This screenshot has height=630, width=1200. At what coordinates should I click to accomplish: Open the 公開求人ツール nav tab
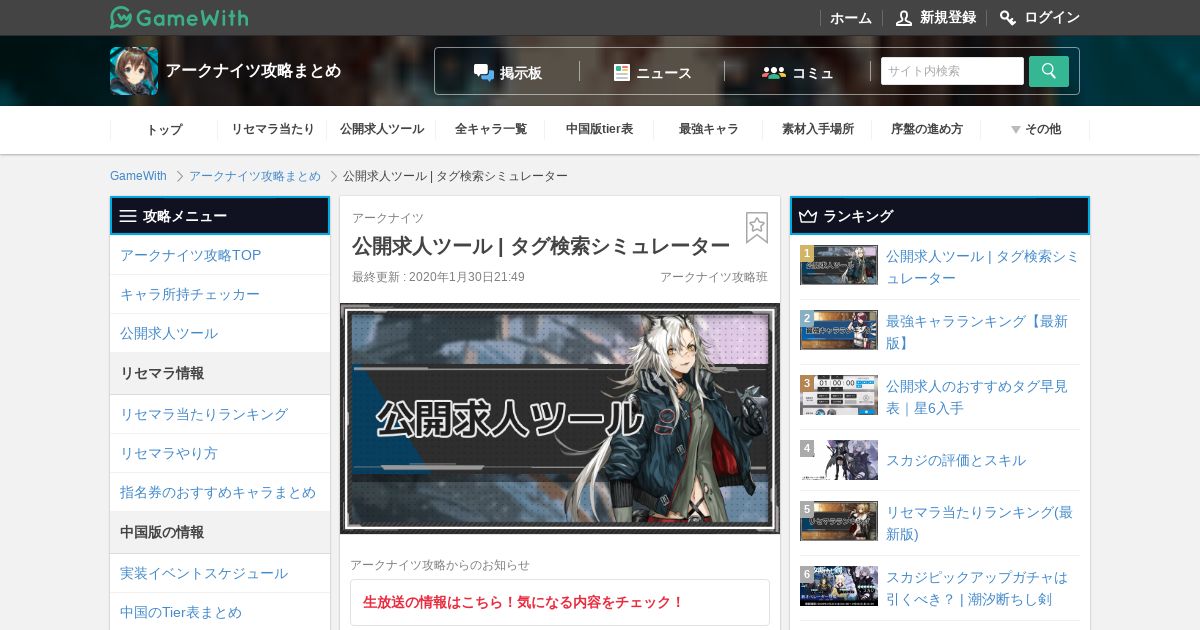(x=382, y=129)
